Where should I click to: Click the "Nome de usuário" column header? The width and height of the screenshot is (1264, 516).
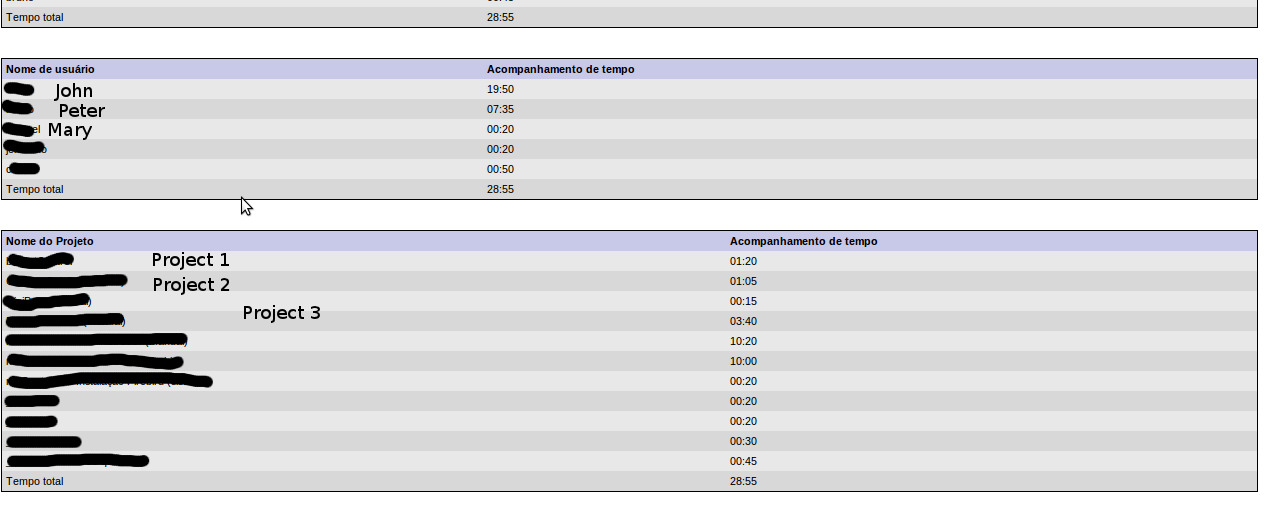(50, 69)
